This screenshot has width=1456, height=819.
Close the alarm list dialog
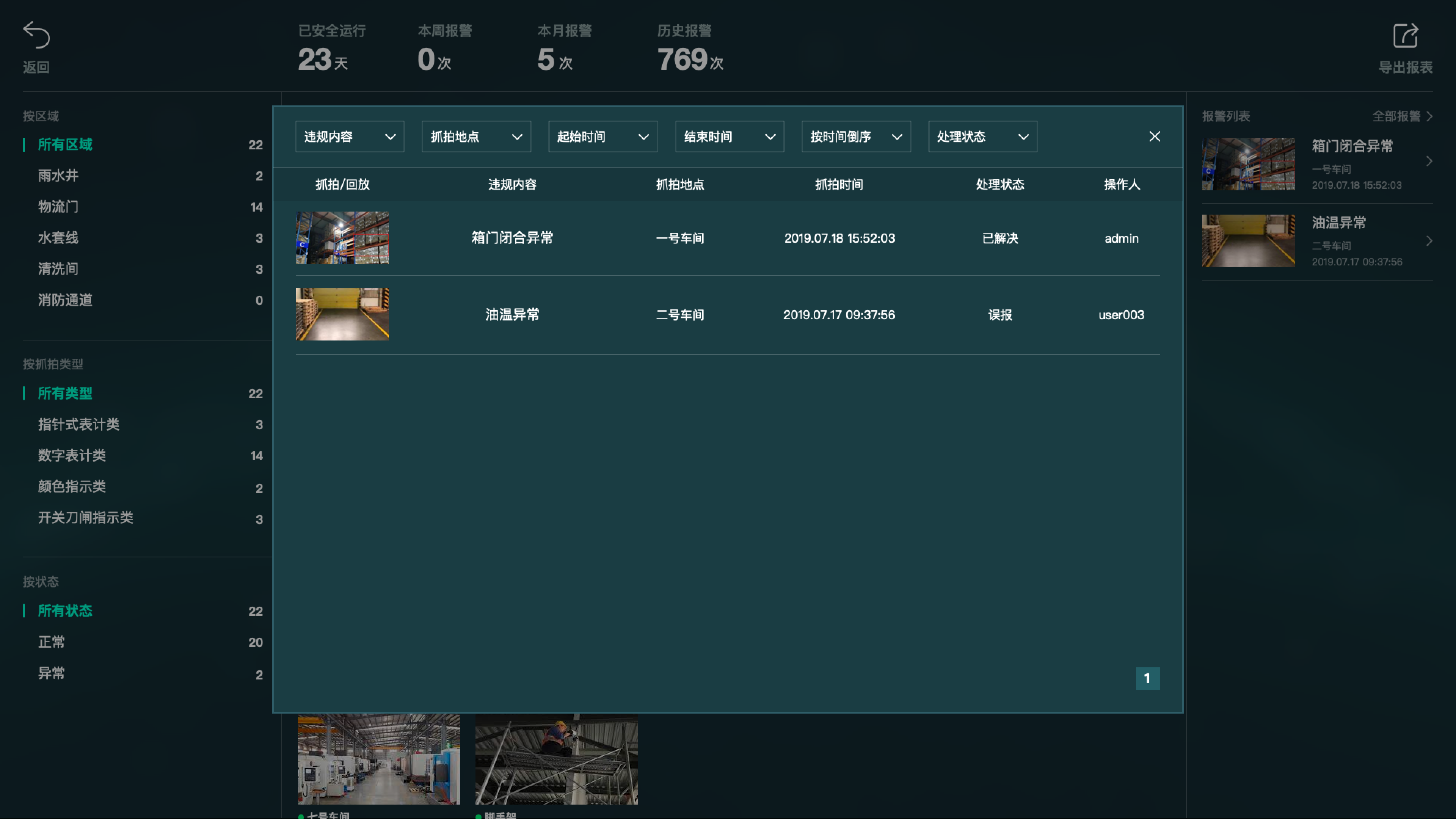1154,137
